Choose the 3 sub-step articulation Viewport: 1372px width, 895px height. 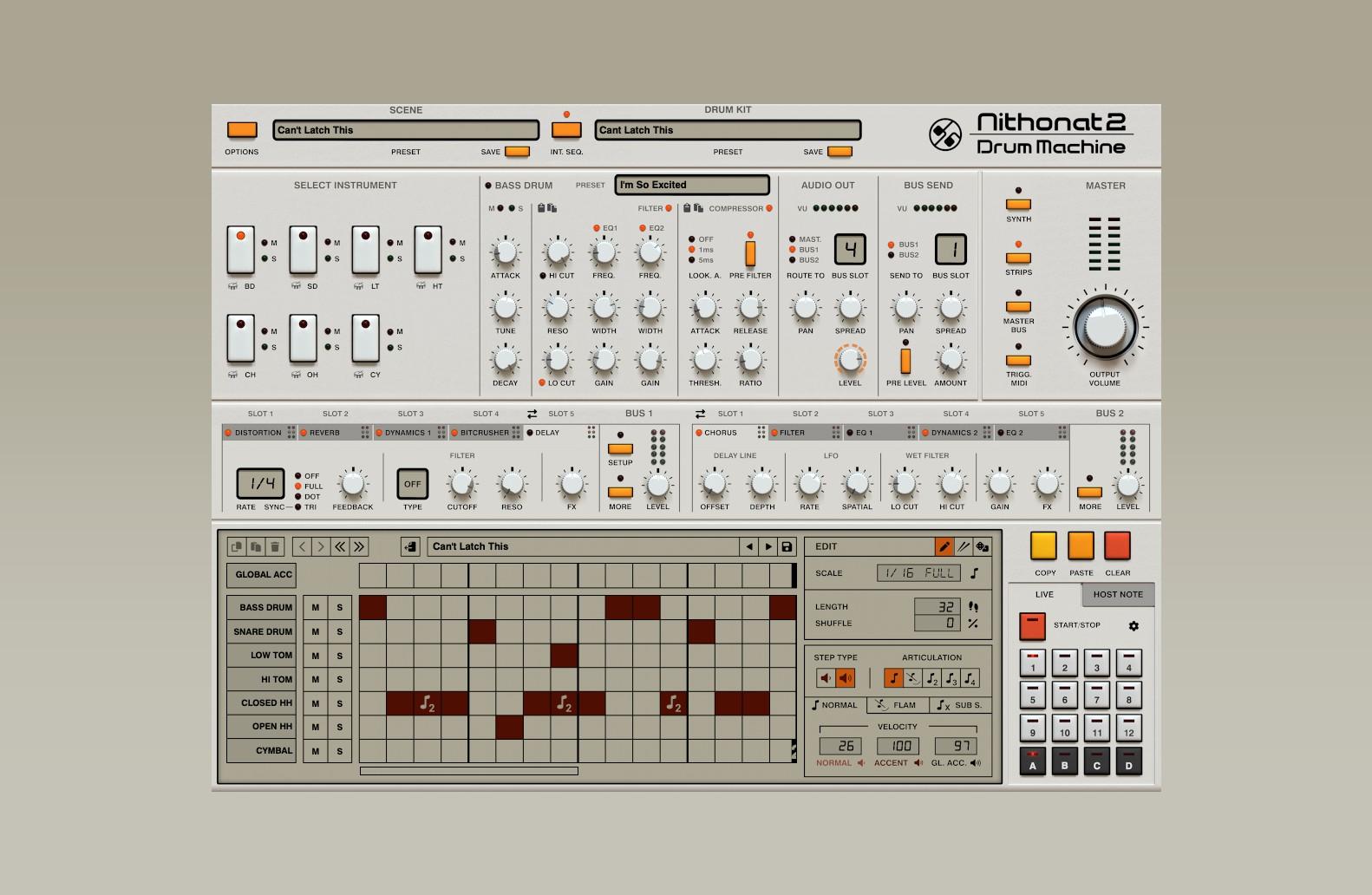[951, 678]
